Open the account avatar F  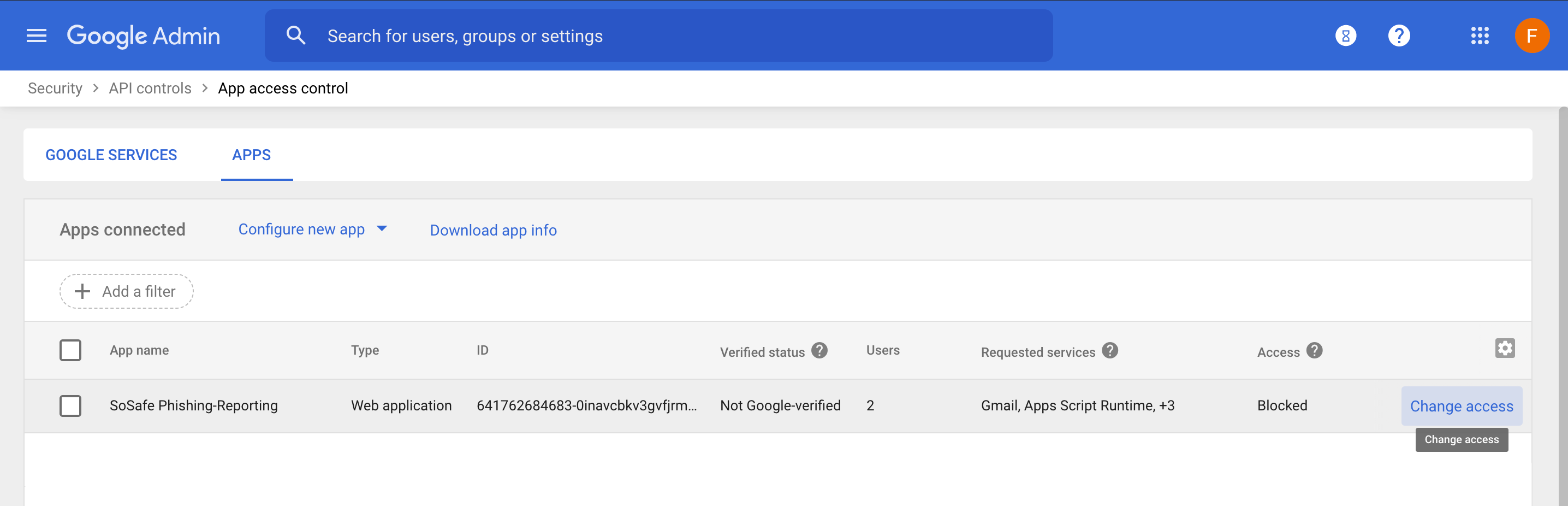[1531, 36]
